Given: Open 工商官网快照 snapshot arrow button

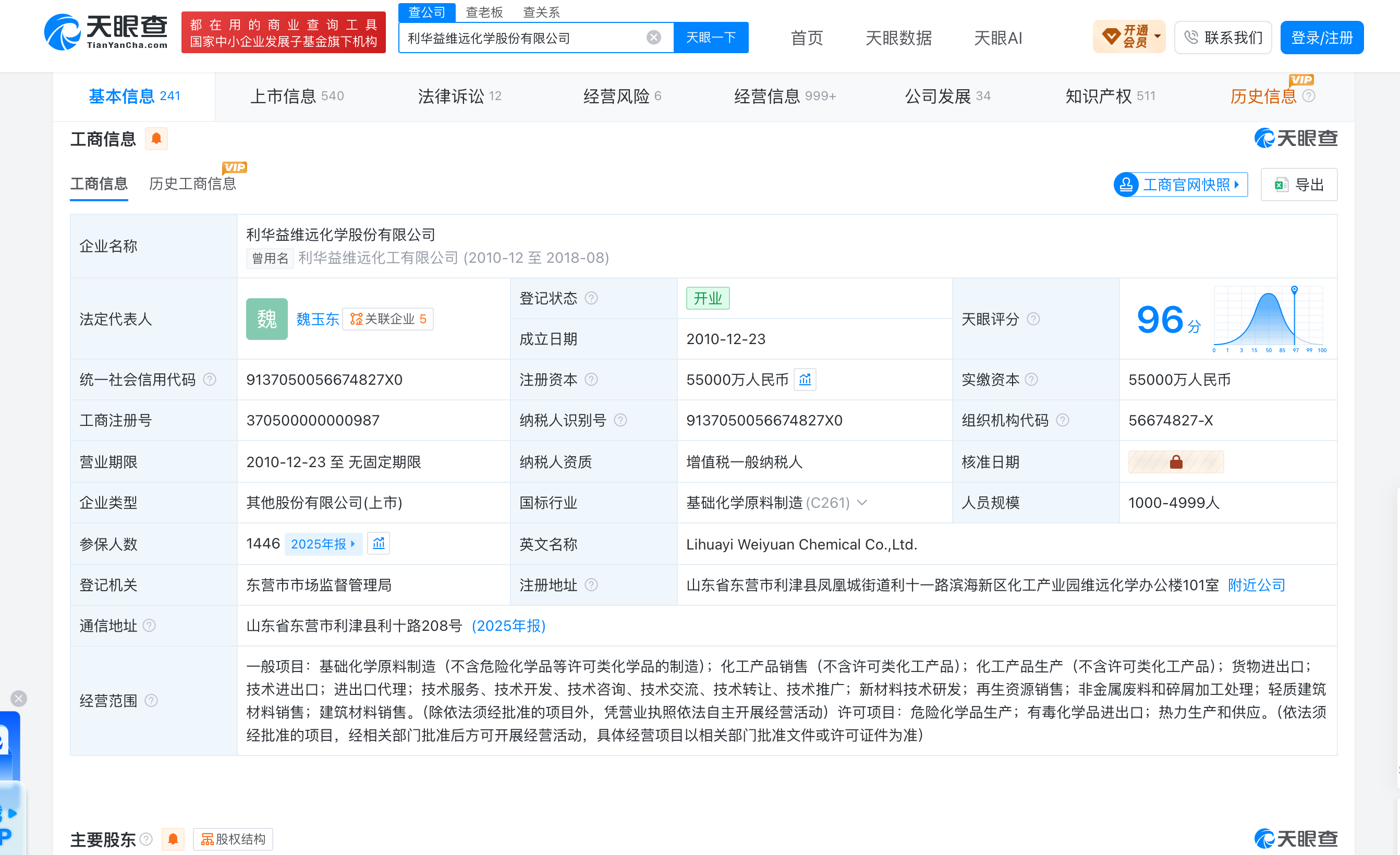Looking at the screenshot, I should pos(1180,185).
